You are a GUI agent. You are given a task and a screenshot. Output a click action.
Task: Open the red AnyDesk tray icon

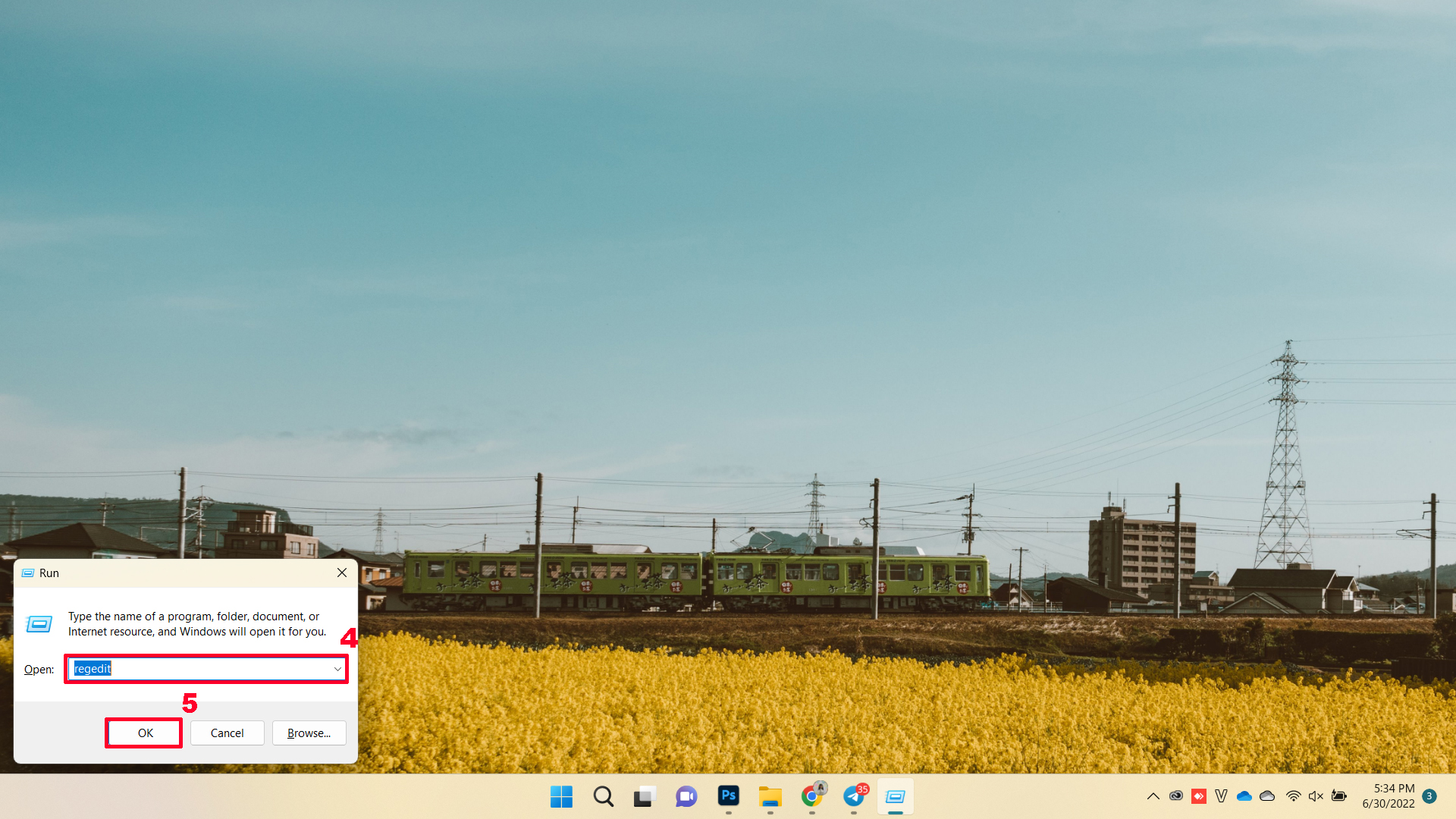click(1199, 796)
